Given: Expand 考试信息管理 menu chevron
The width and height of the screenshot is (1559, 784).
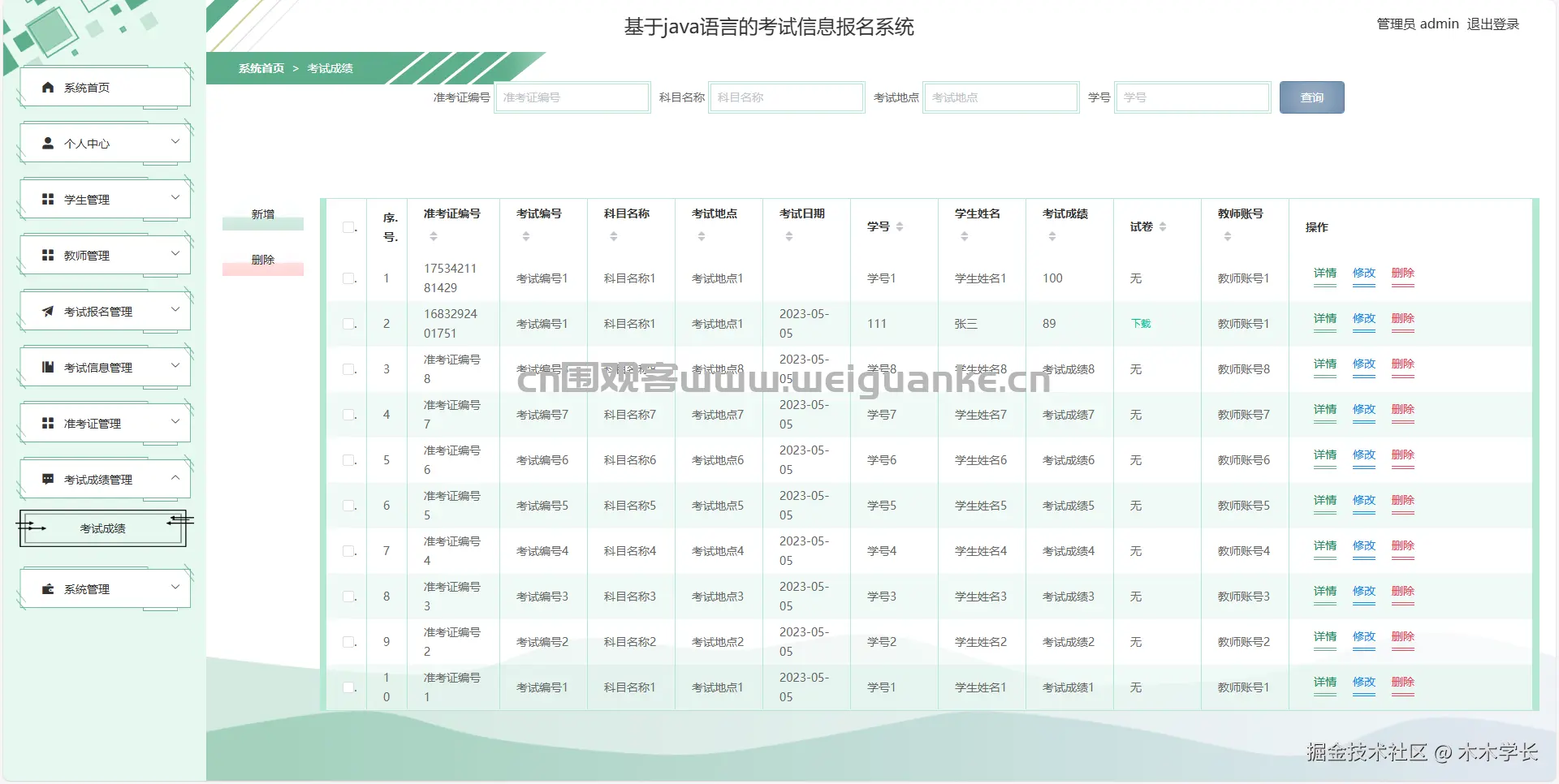Looking at the screenshot, I should [175, 365].
